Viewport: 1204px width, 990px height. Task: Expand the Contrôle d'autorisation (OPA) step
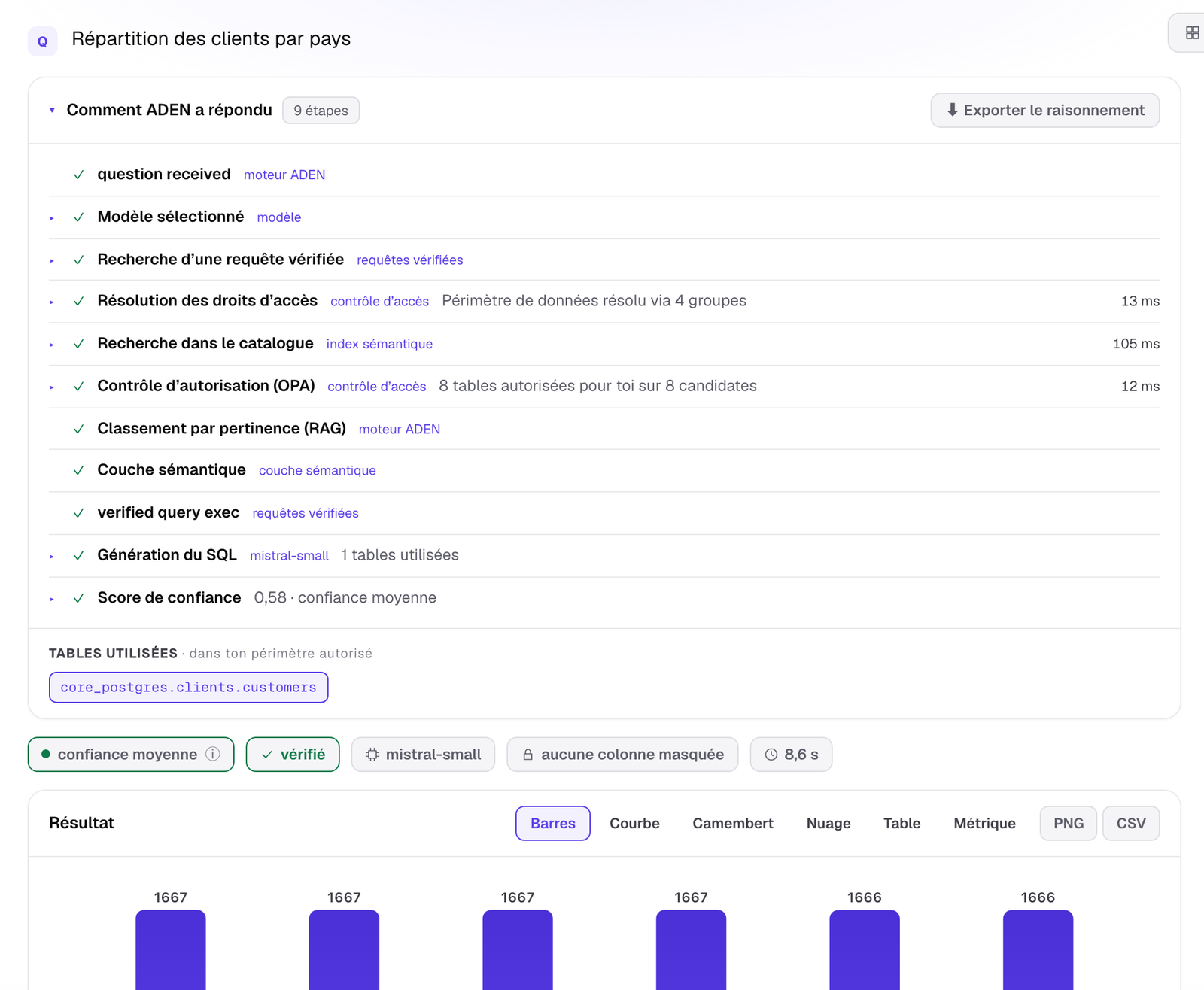pos(52,387)
